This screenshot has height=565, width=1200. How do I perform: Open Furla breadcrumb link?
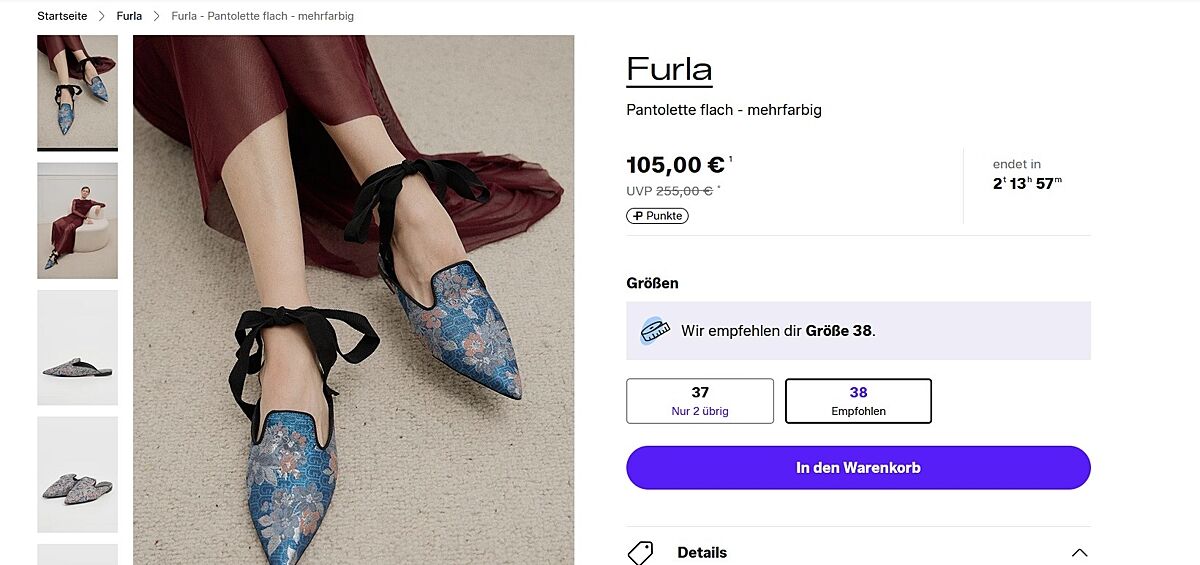[x=129, y=16]
